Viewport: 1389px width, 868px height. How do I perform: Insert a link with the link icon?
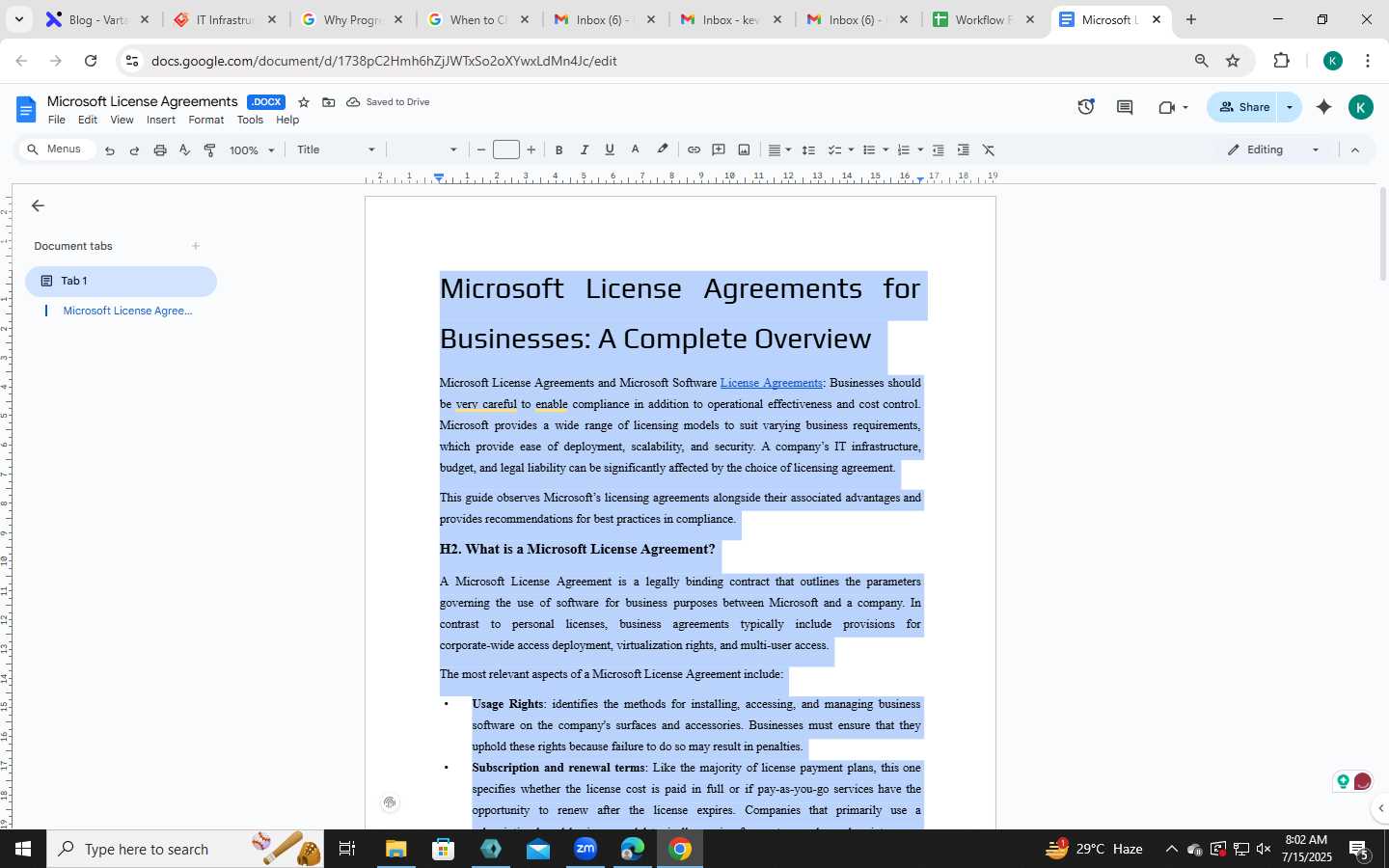tap(694, 150)
